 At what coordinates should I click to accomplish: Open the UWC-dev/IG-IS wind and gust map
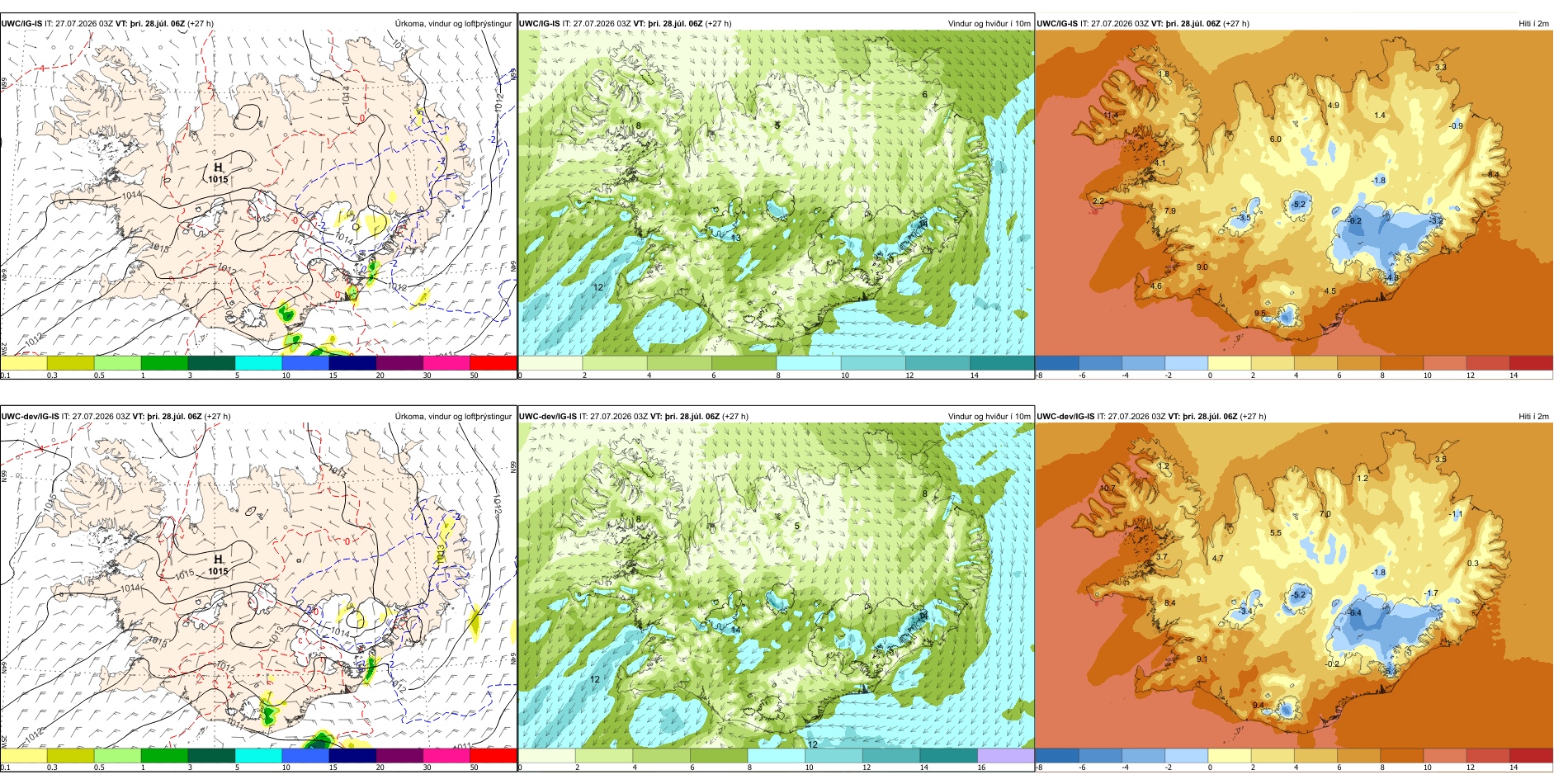776,586
